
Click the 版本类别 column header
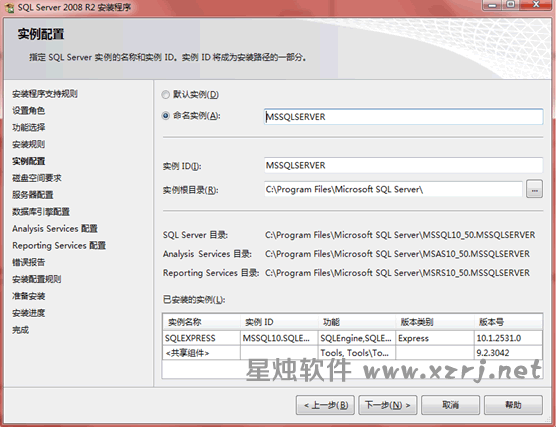pyautogui.click(x=435, y=322)
